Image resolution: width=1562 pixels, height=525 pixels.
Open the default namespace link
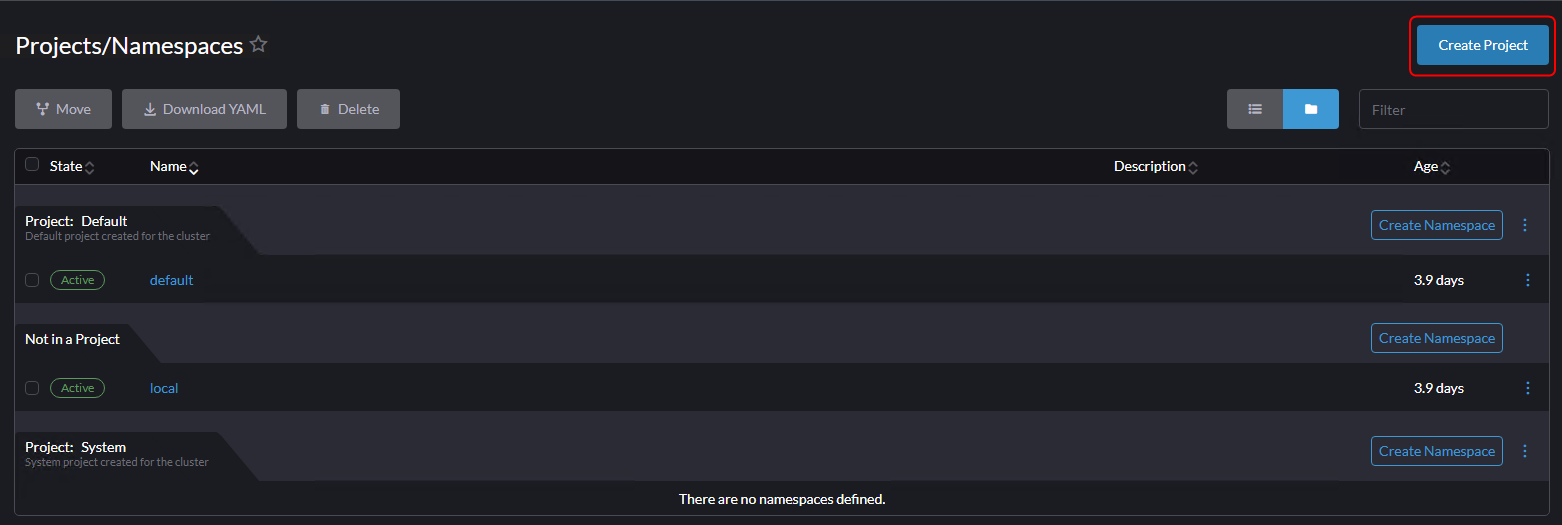pos(171,280)
